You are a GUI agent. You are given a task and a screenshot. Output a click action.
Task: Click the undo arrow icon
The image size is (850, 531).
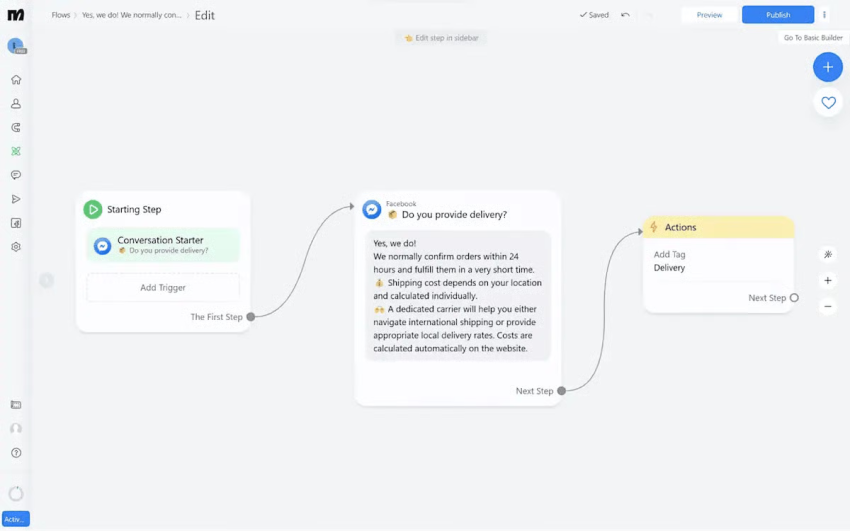(625, 15)
